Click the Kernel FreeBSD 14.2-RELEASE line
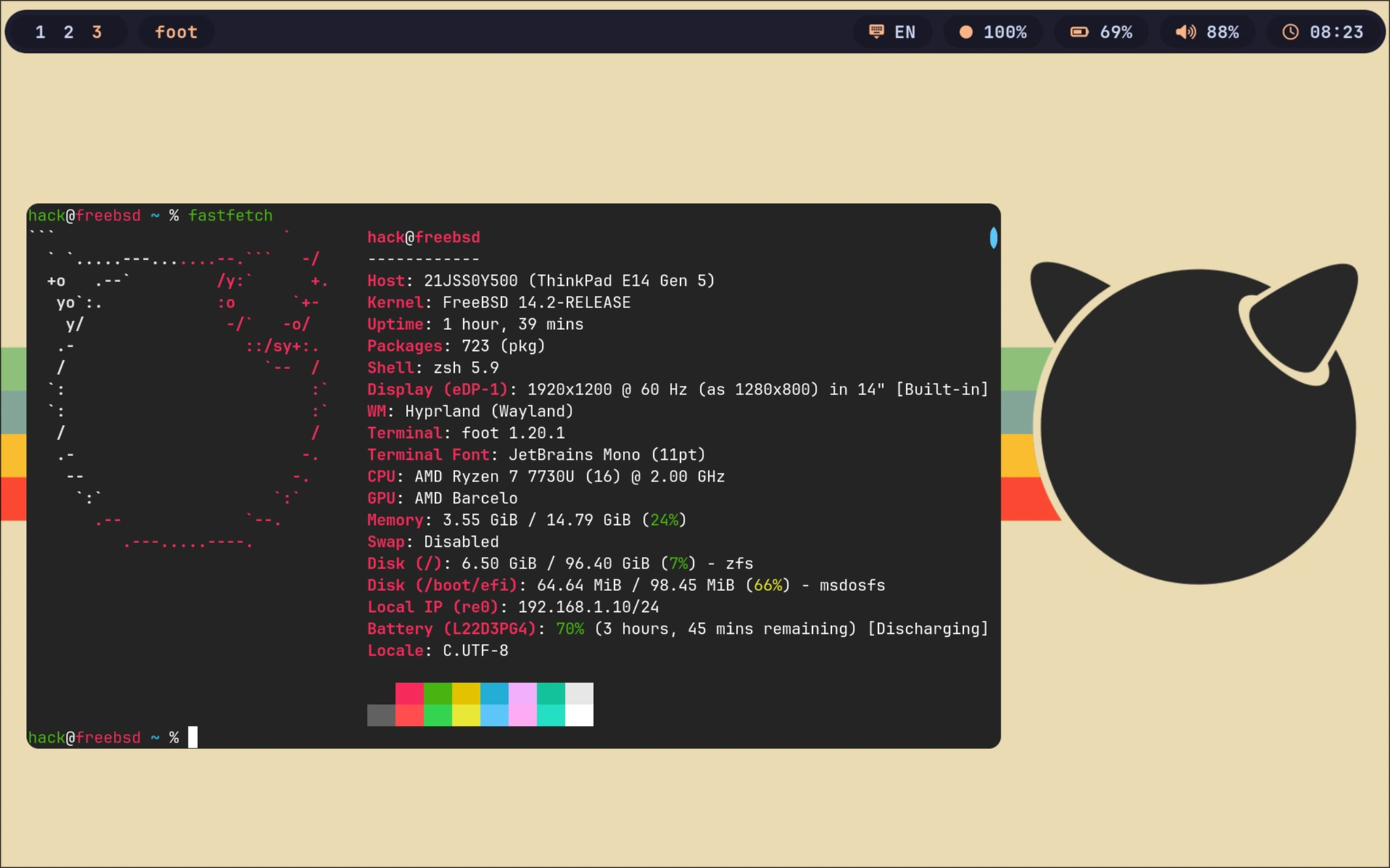The width and height of the screenshot is (1390, 868). 499,302
